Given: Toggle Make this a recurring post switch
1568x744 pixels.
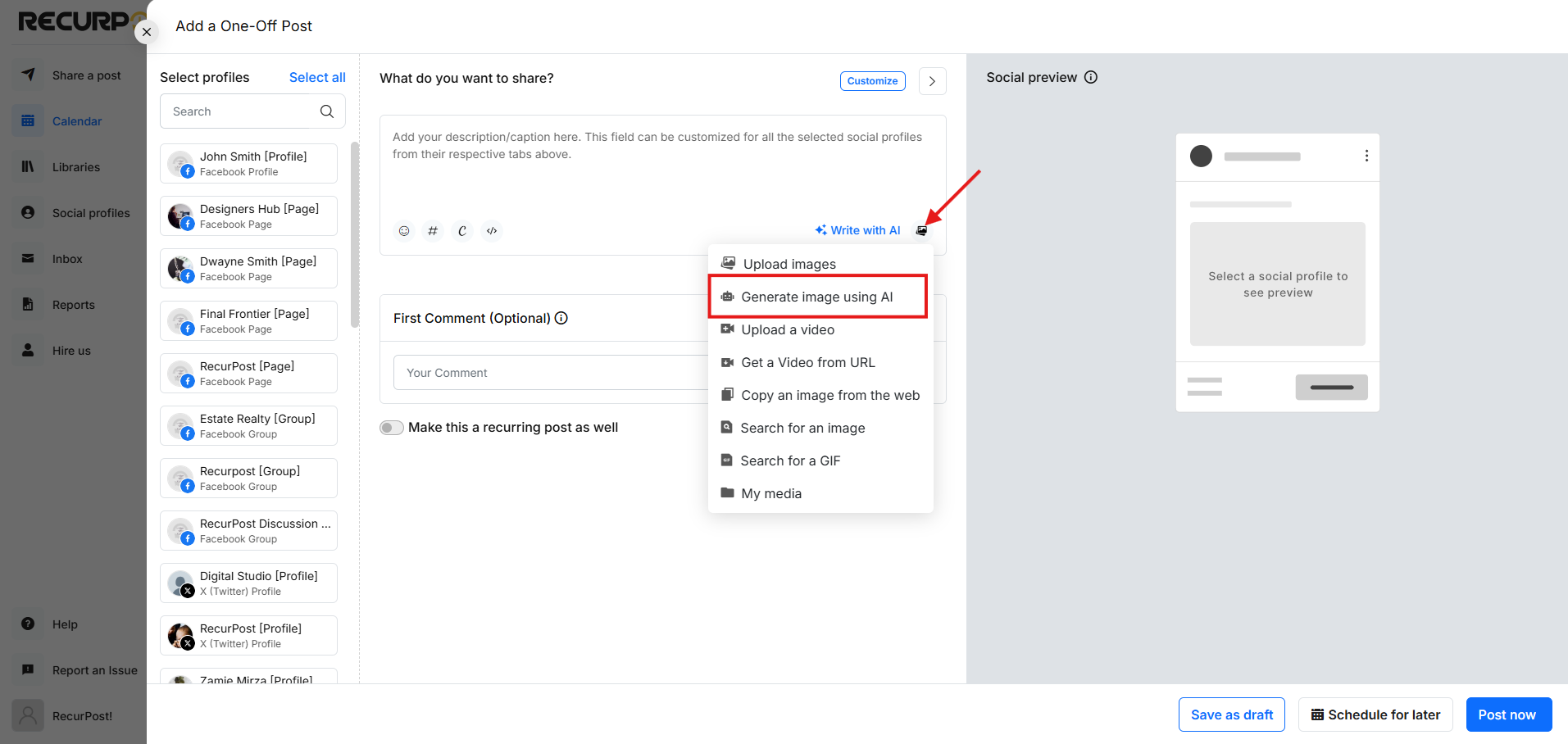Looking at the screenshot, I should point(392,428).
